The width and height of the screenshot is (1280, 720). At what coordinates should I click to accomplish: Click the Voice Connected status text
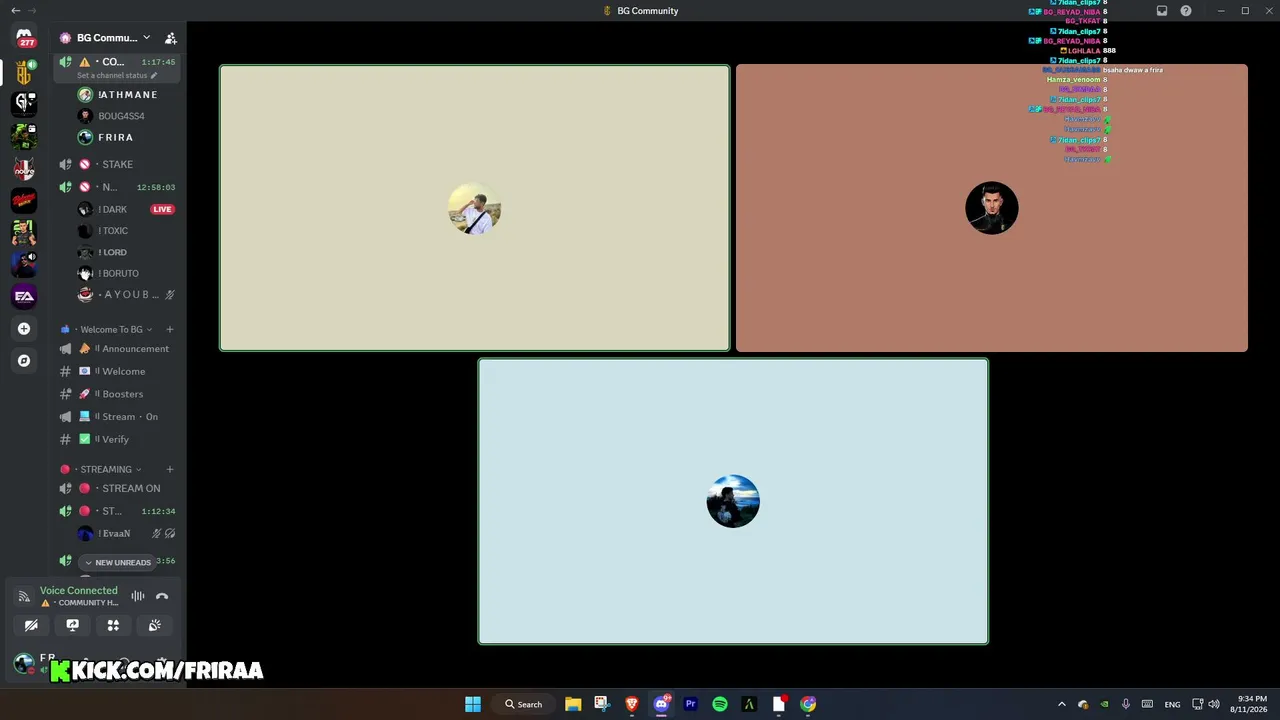click(x=78, y=591)
